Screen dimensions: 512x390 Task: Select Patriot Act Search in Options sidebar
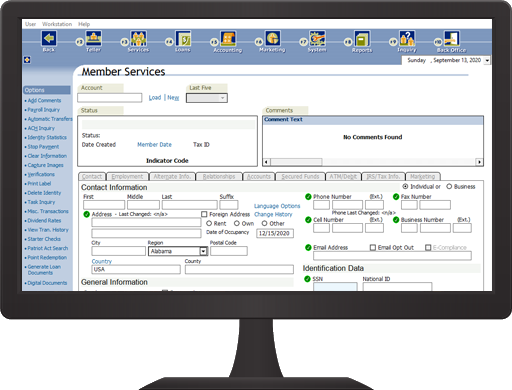47,248
